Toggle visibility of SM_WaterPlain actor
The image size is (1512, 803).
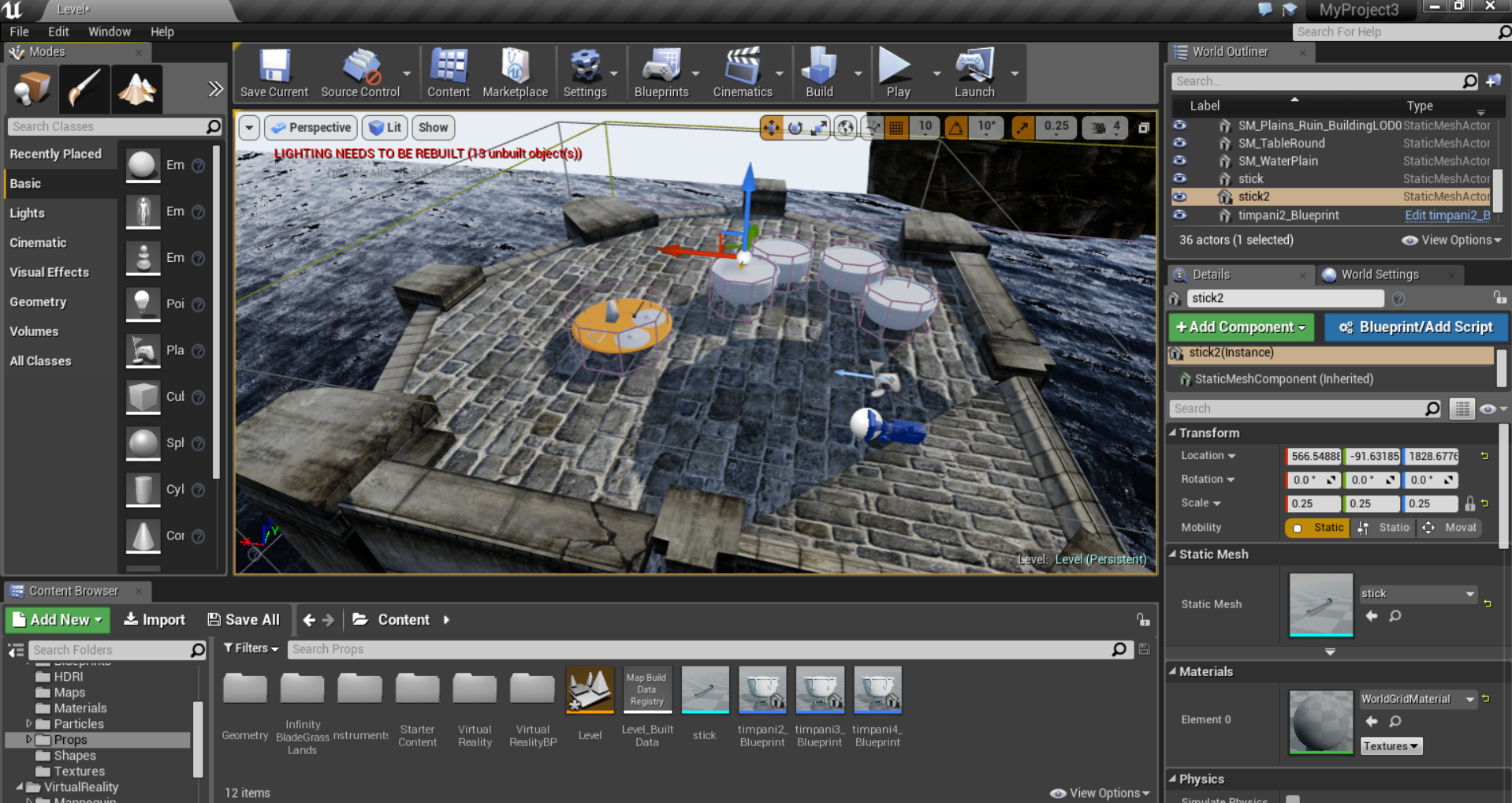(1179, 161)
